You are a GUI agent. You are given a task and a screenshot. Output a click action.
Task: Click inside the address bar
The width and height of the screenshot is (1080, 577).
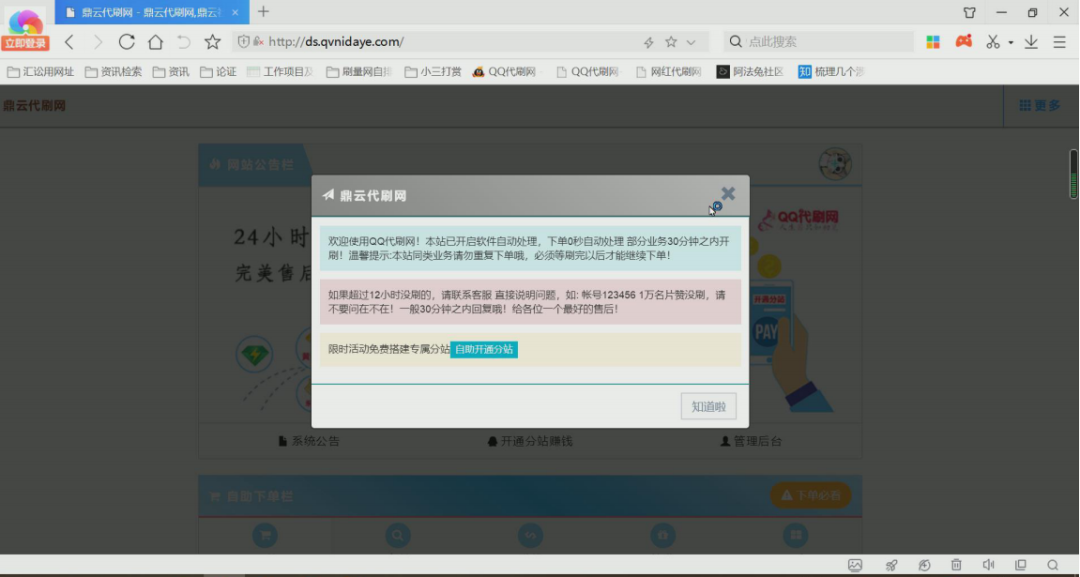(x=400, y=41)
